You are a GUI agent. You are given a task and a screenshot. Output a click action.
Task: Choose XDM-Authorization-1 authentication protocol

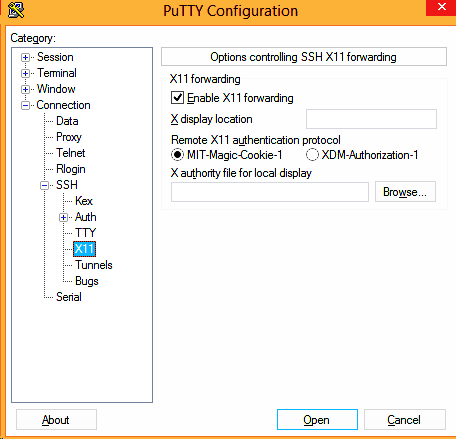click(312, 155)
